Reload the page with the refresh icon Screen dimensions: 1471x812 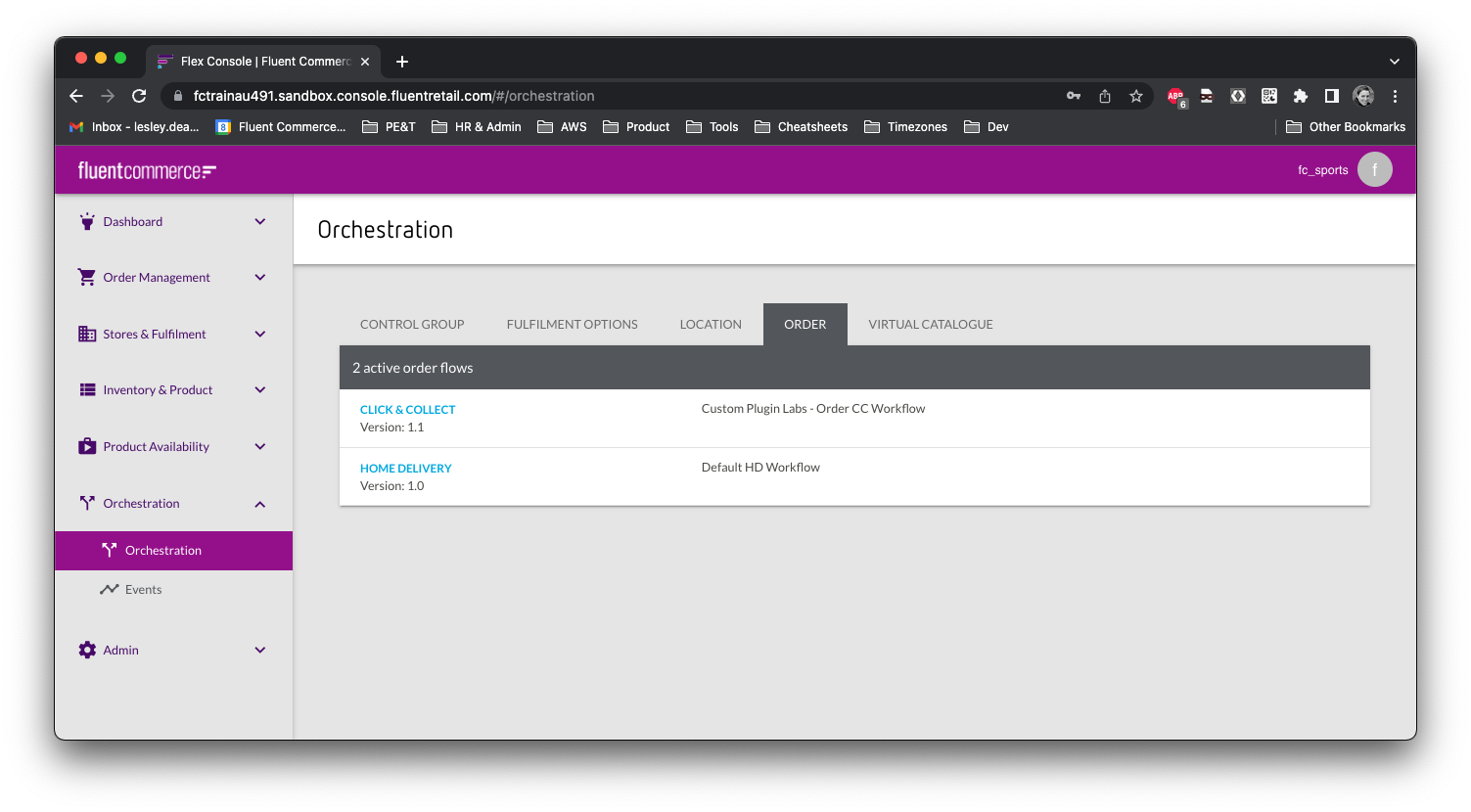click(x=139, y=96)
